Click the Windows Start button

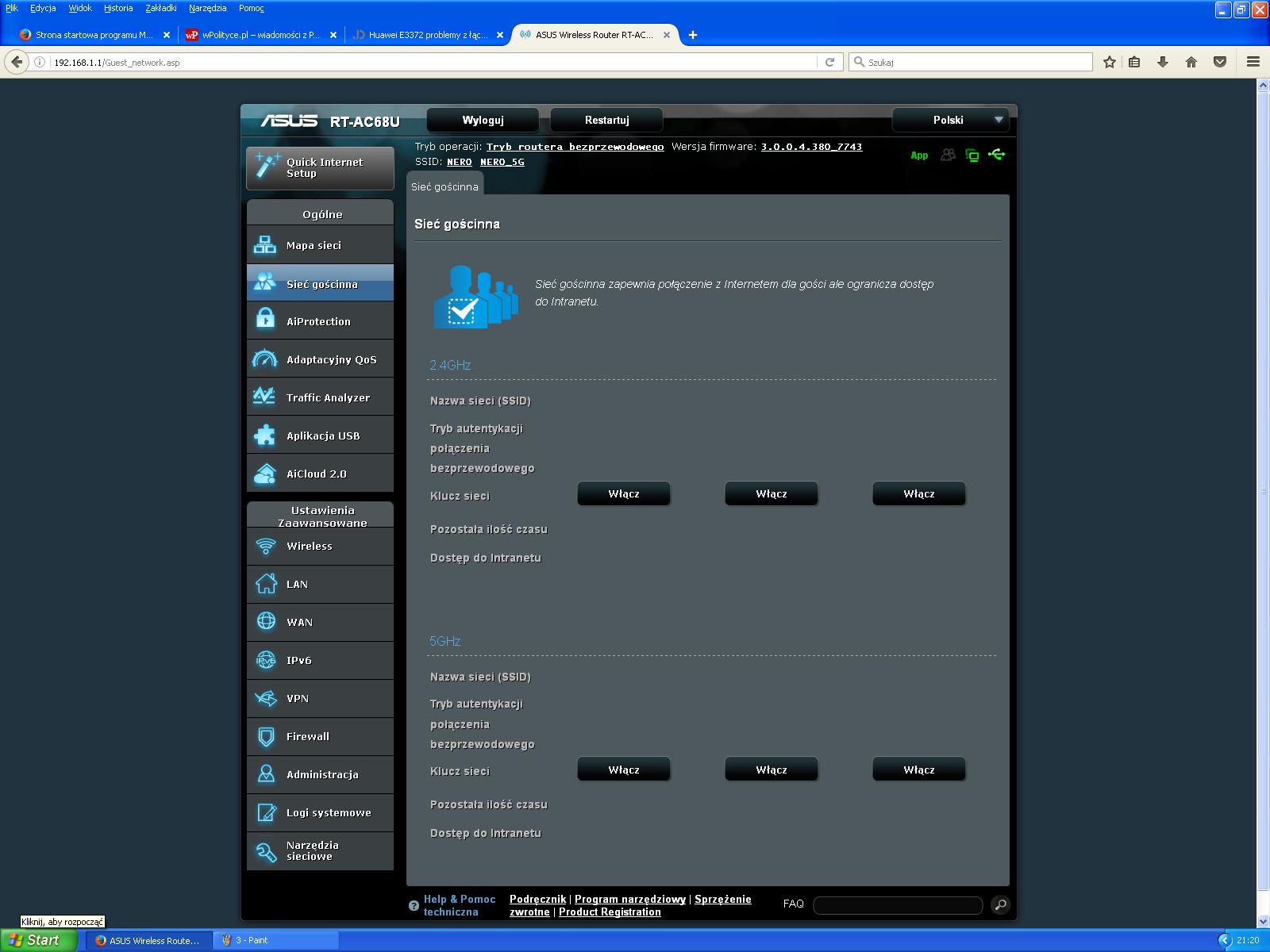(38, 940)
